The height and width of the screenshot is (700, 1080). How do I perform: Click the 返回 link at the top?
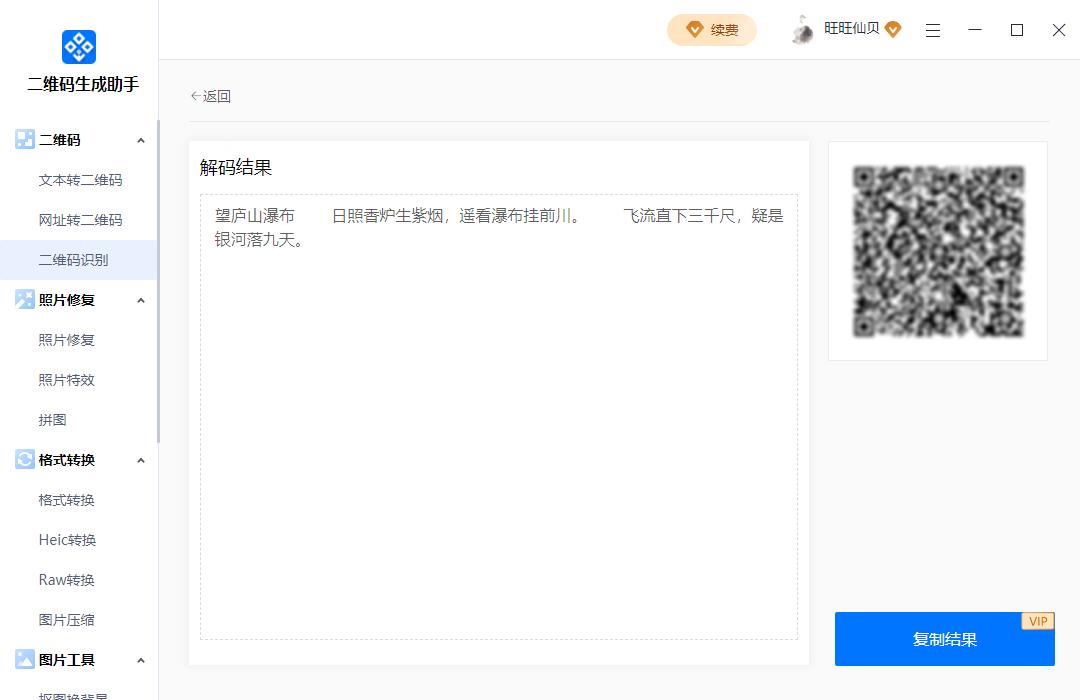[211, 95]
